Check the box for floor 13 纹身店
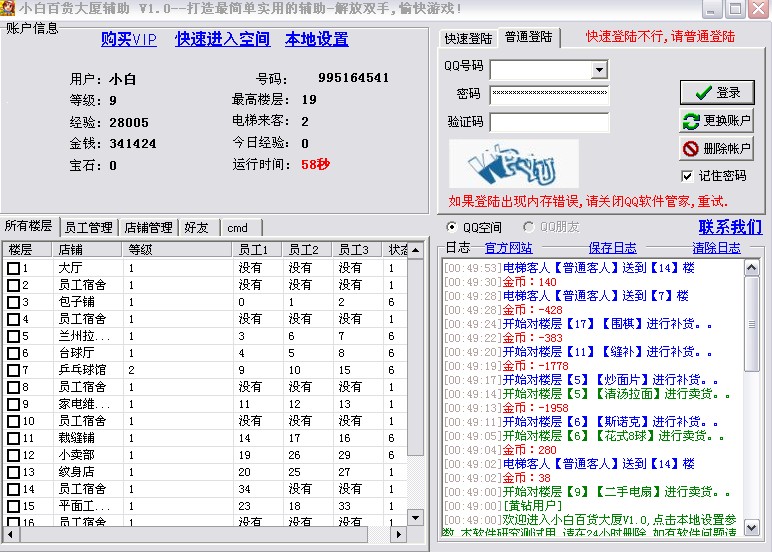Image resolution: width=772 pixels, height=552 pixels. pos(14,473)
